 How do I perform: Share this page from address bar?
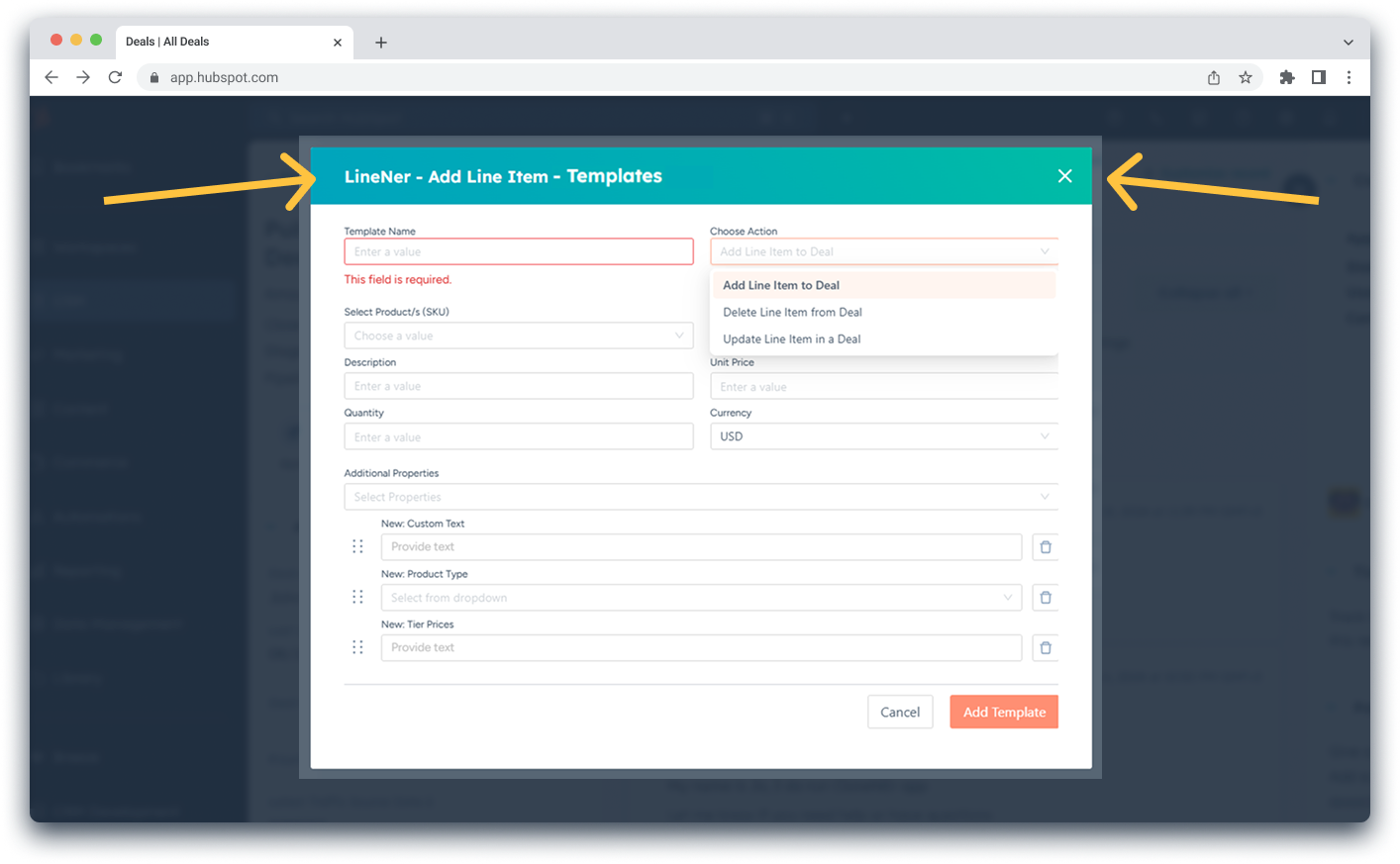click(1214, 77)
